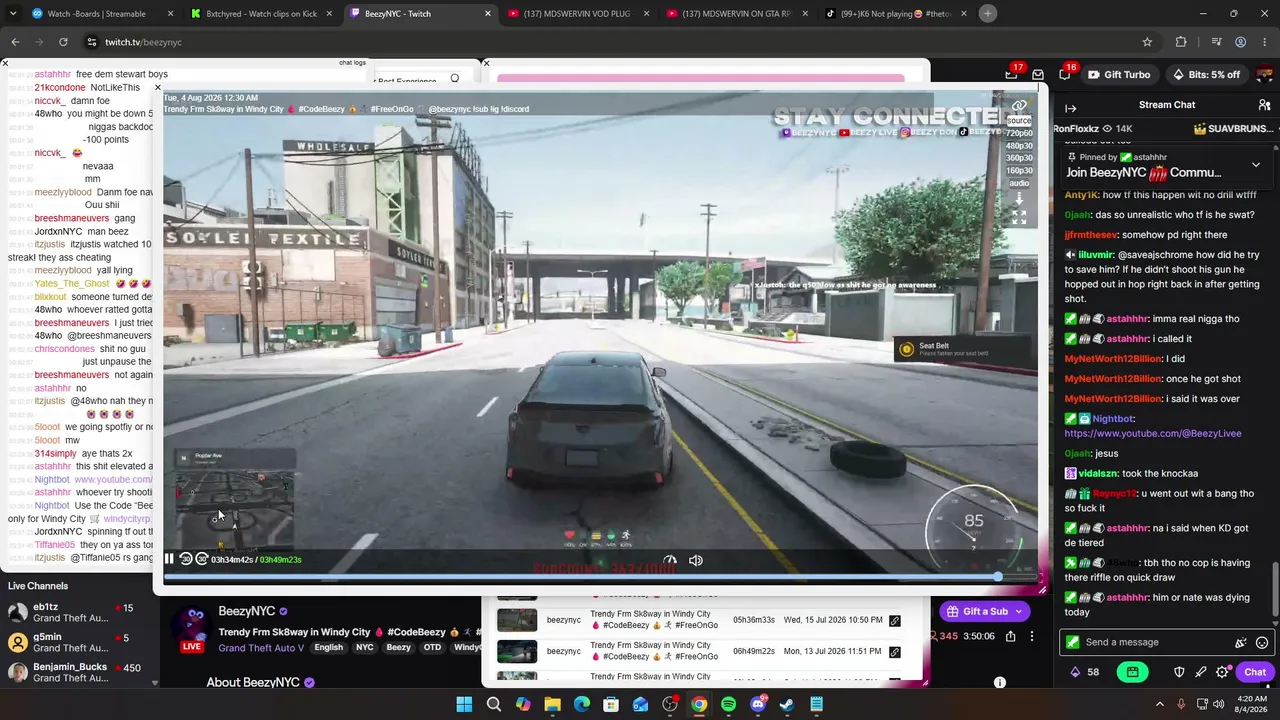Expand the browser tab search dropdown
The width and height of the screenshot is (1280, 720).
12,14
